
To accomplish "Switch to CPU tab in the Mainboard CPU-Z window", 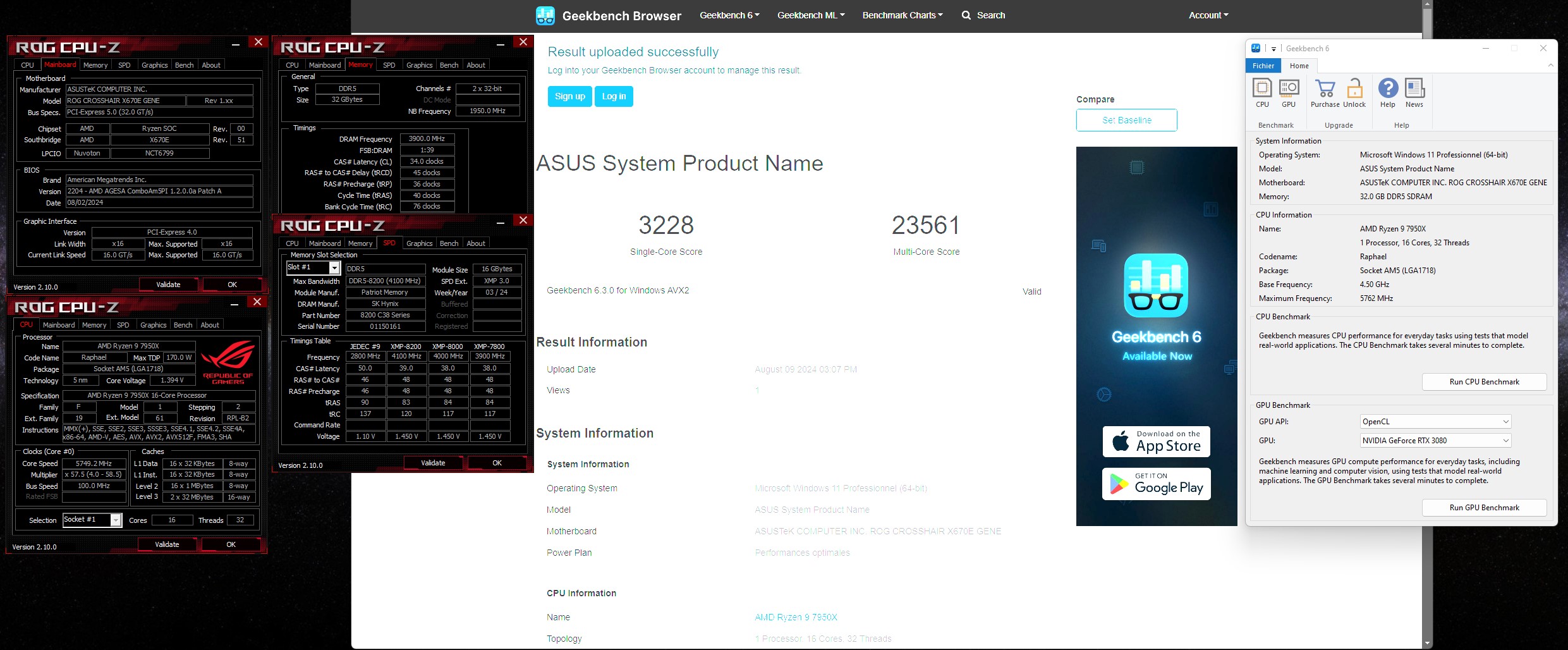I will pos(28,65).
